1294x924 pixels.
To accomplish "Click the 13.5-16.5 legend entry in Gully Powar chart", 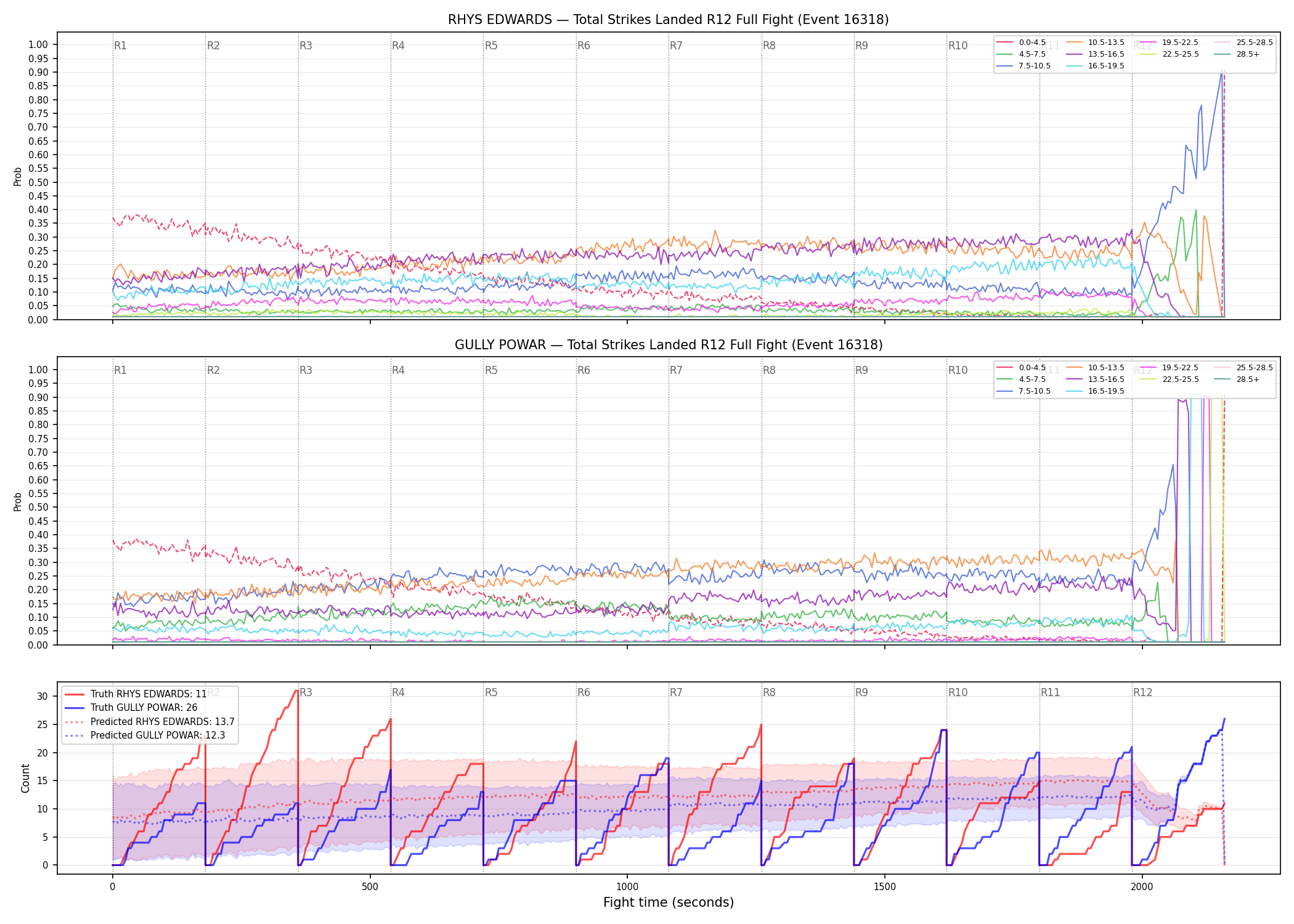I will [x=1095, y=379].
